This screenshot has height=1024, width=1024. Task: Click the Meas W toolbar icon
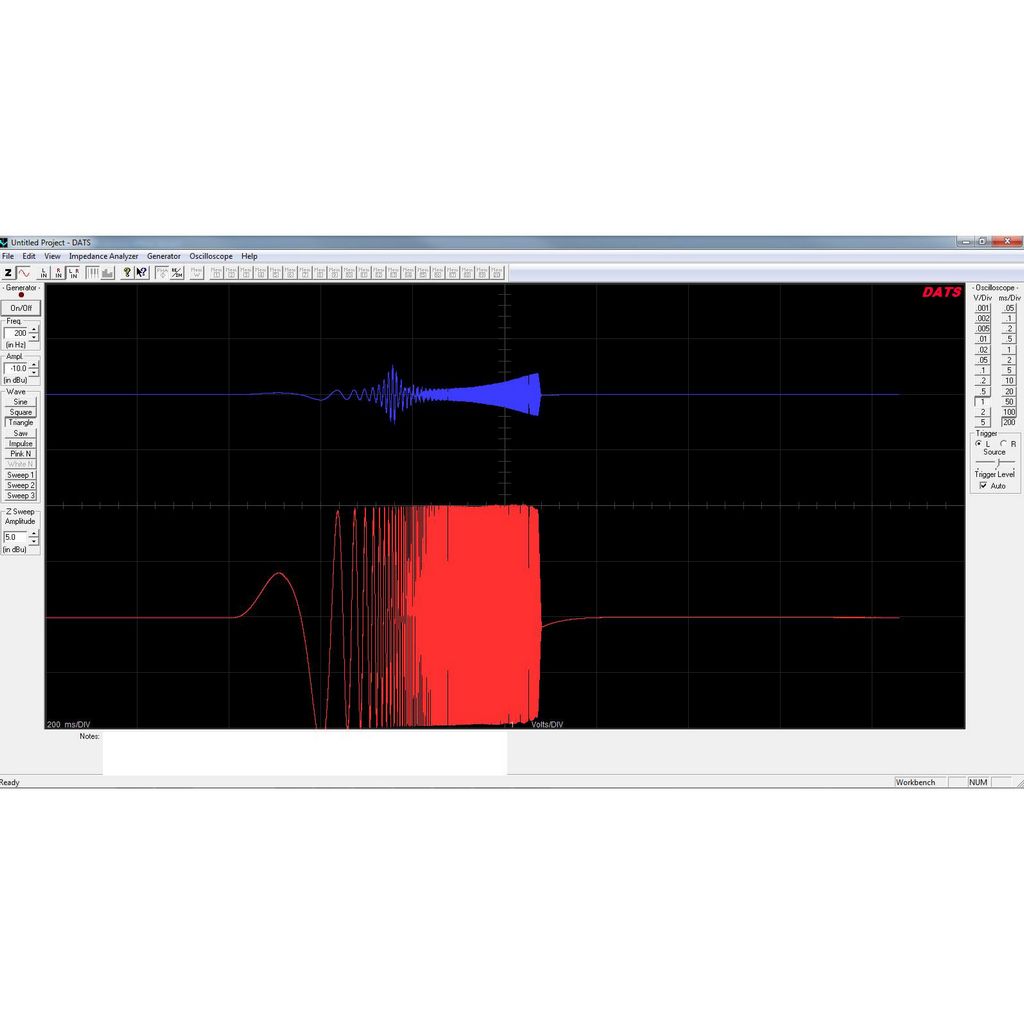click(x=197, y=273)
